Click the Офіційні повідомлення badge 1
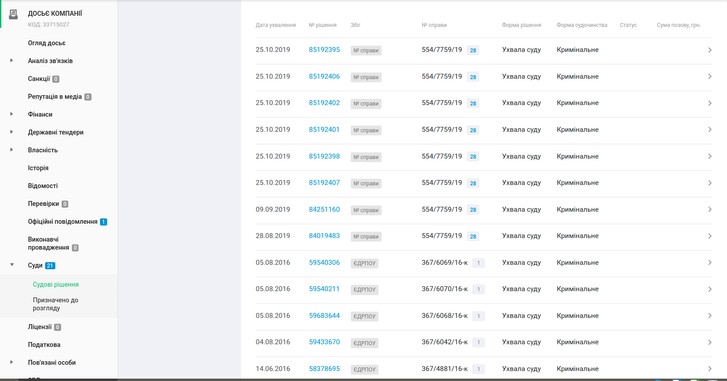 (x=103, y=222)
